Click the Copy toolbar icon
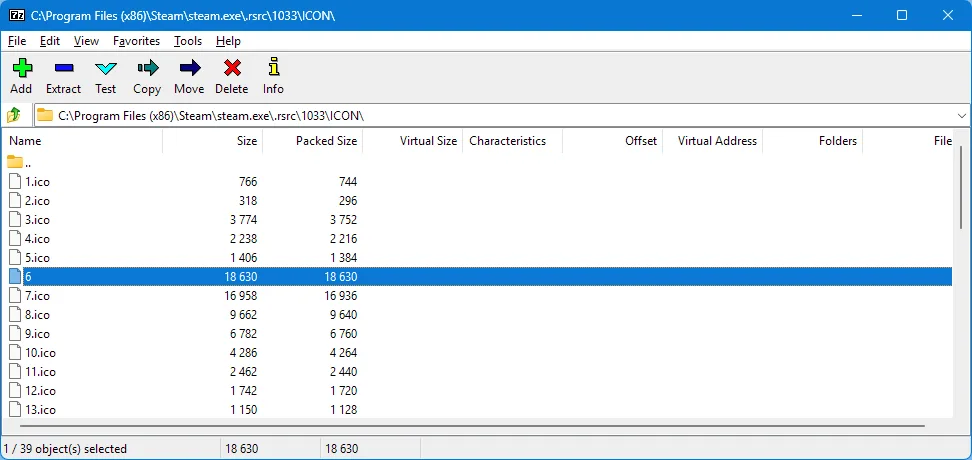972x460 pixels. pos(147,76)
